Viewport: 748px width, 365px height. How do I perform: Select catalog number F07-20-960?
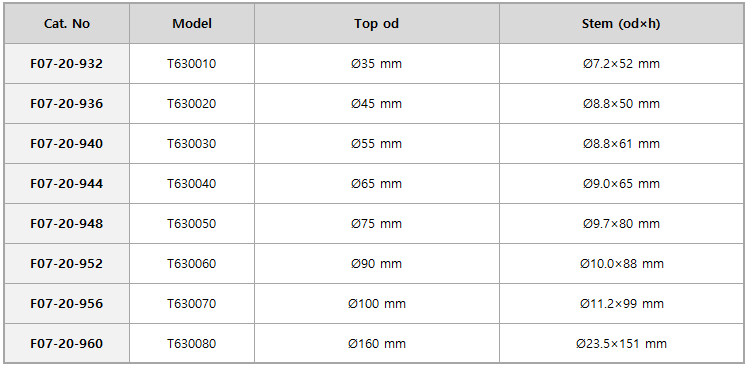67,344
